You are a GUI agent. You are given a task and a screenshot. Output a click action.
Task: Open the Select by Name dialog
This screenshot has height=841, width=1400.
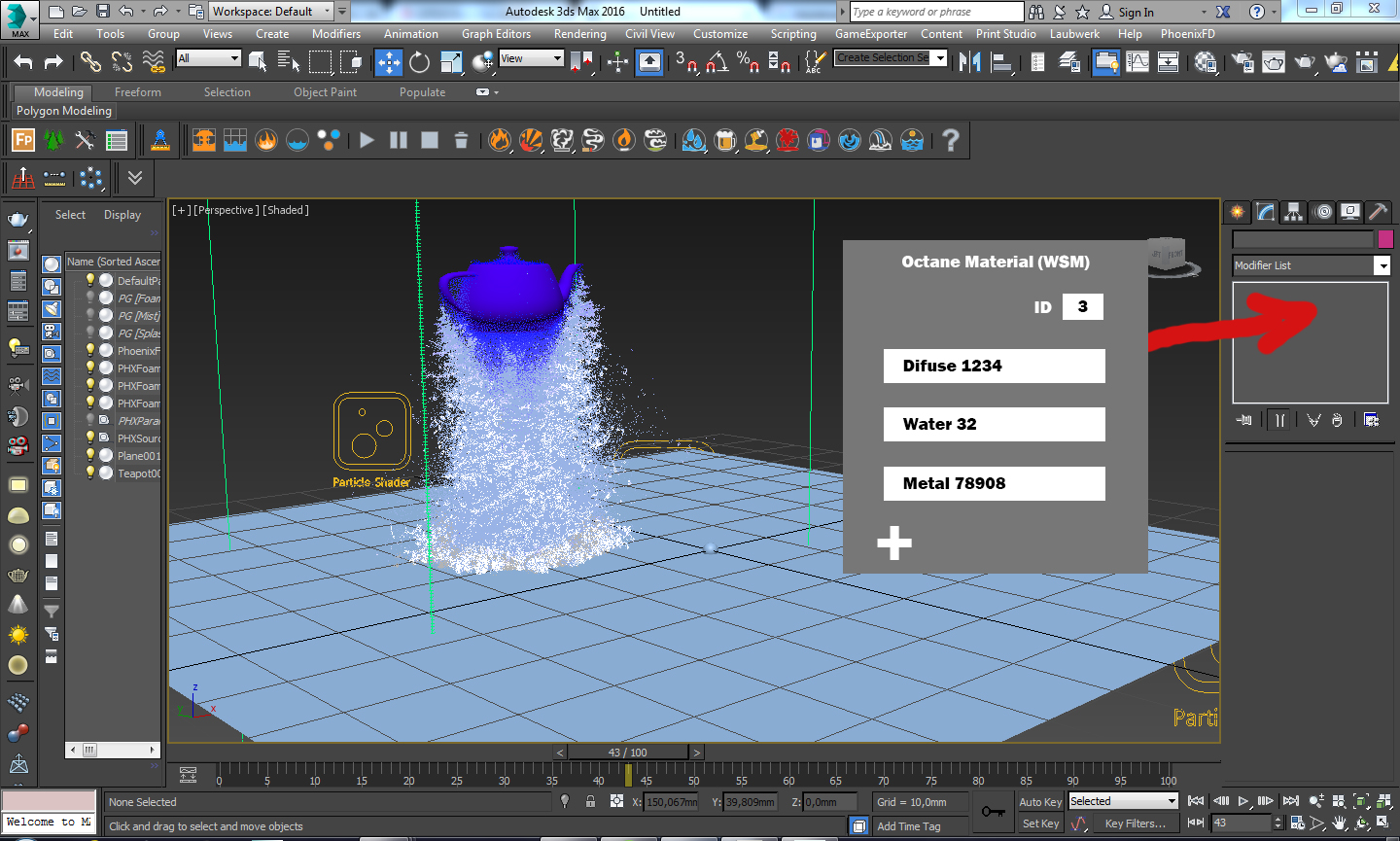[289, 62]
